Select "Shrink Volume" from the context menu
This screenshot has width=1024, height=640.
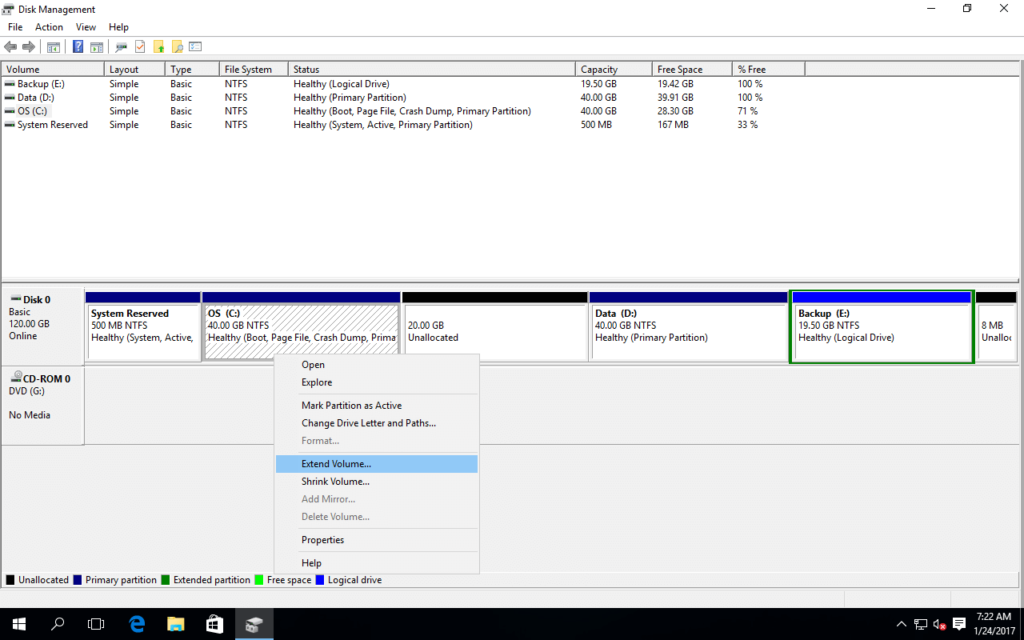tap(335, 481)
